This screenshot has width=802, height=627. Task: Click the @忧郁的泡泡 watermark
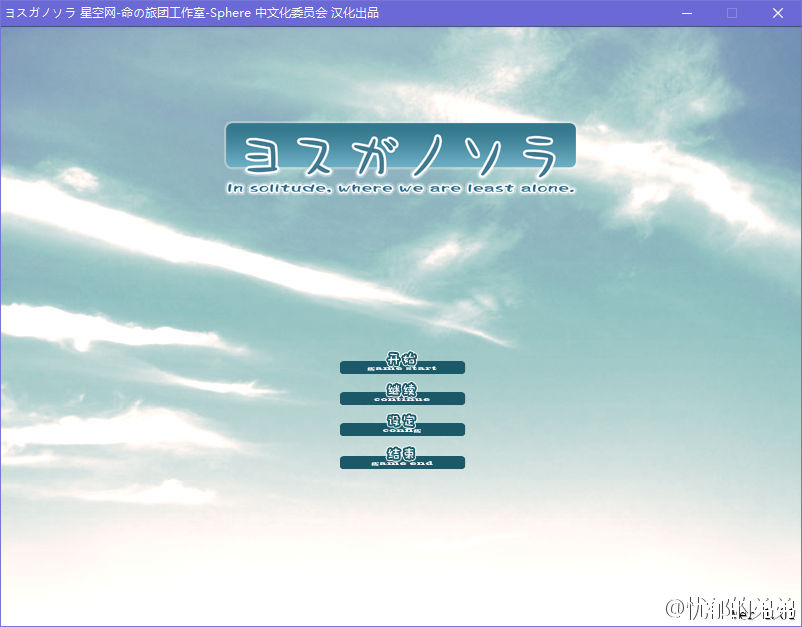725,607
